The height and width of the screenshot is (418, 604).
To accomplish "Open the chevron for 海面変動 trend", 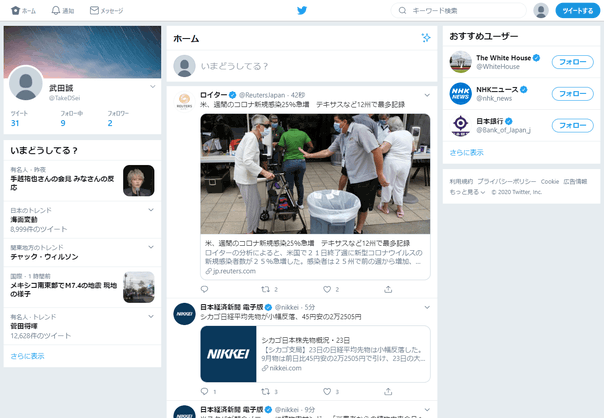I will [x=151, y=210].
